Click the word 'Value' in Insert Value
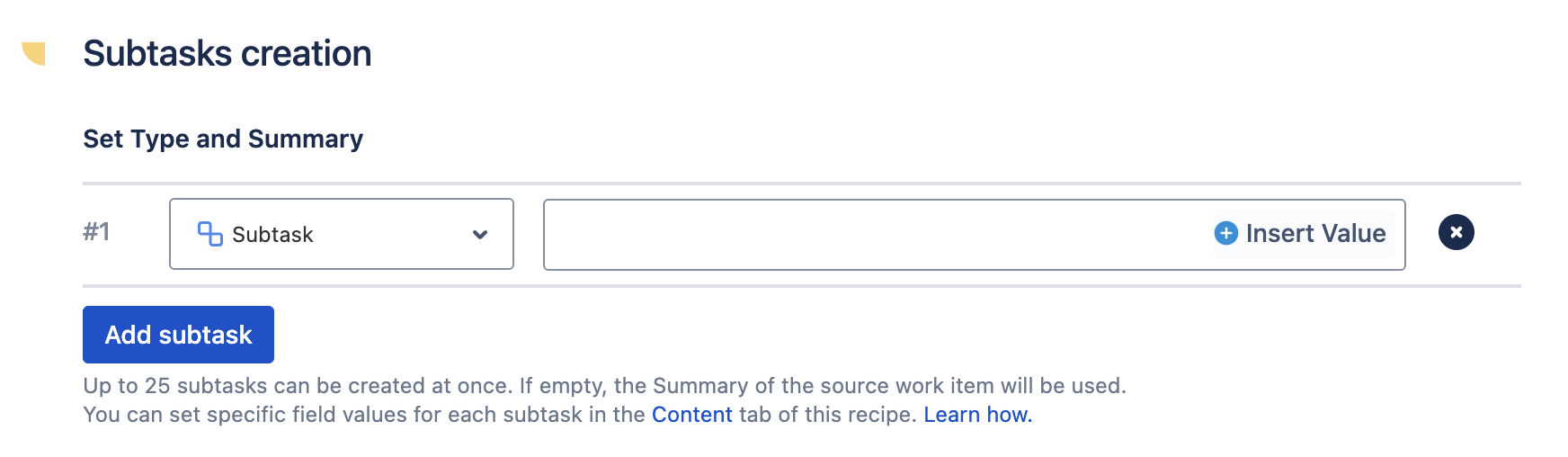Viewport: 1568px width, 457px height. pos(1353,233)
